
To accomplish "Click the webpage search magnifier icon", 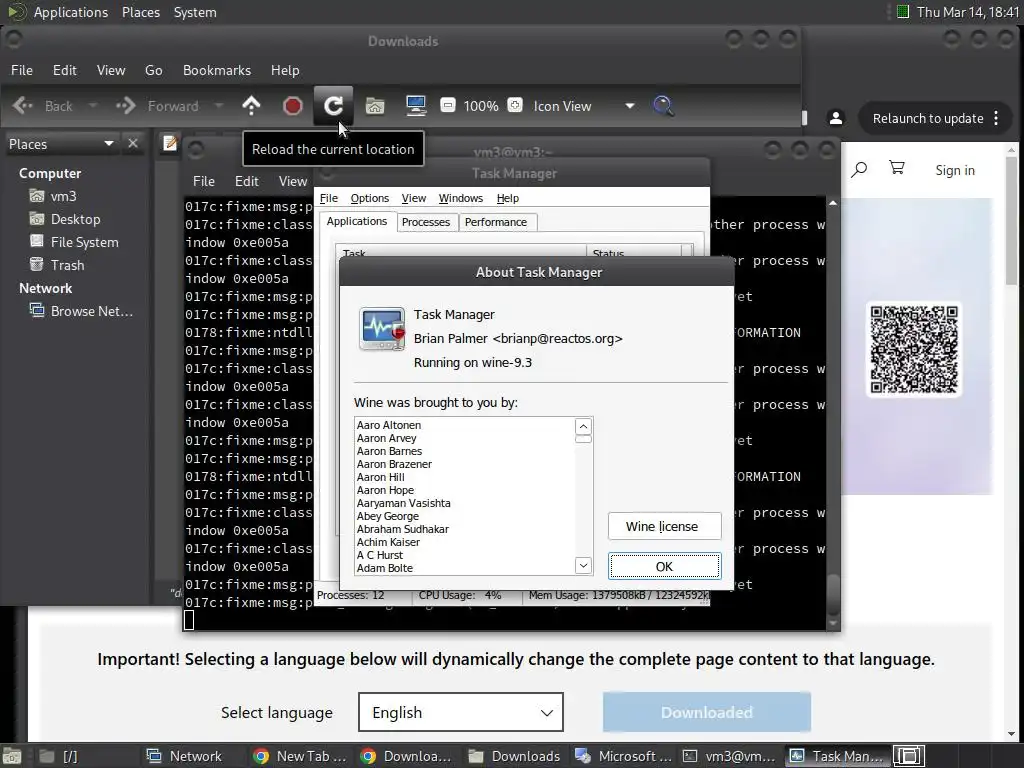I will click(859, 170).
